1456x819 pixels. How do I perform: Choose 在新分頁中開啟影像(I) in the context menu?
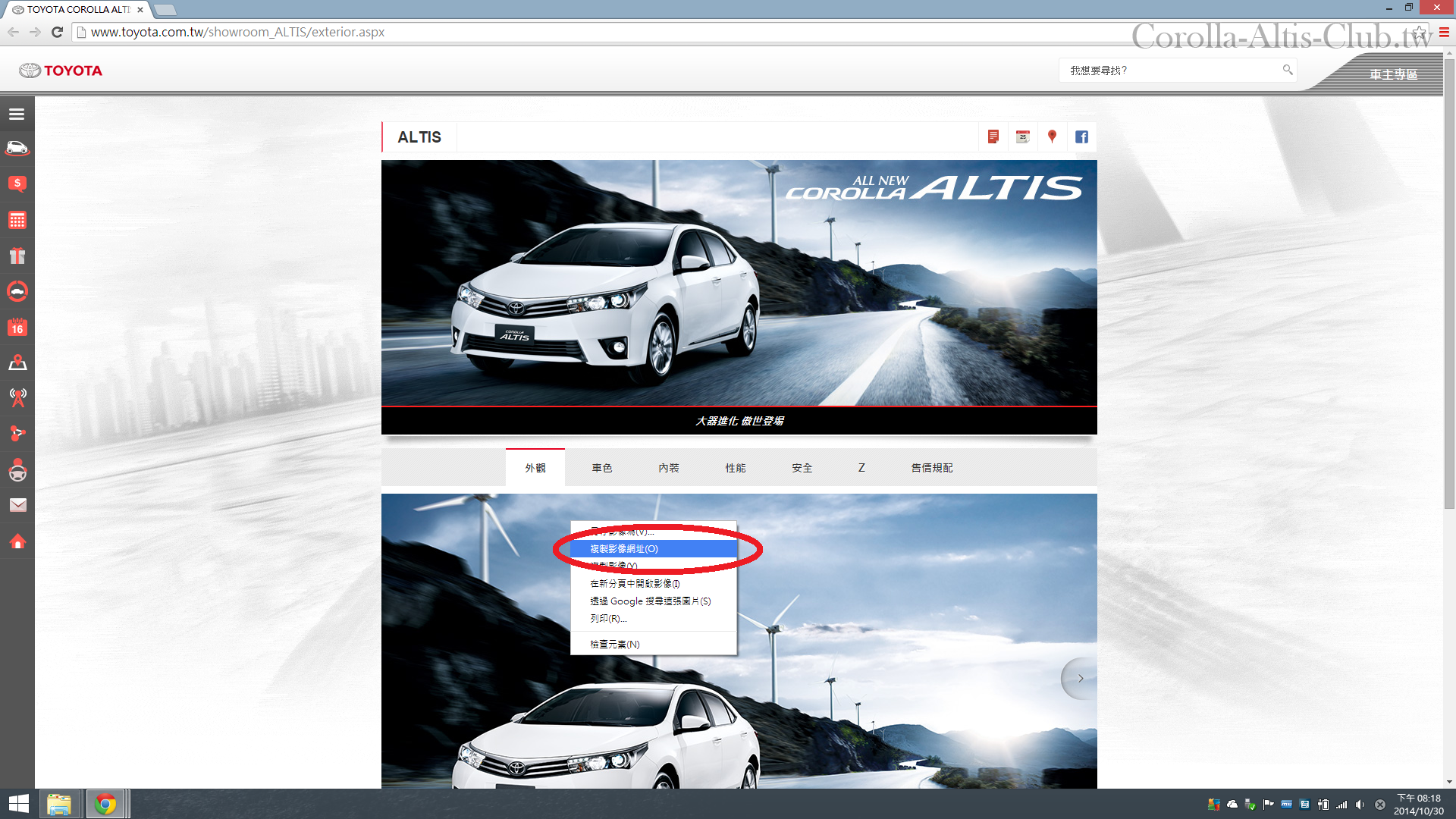pyautogui.click(x=654, y=583)
